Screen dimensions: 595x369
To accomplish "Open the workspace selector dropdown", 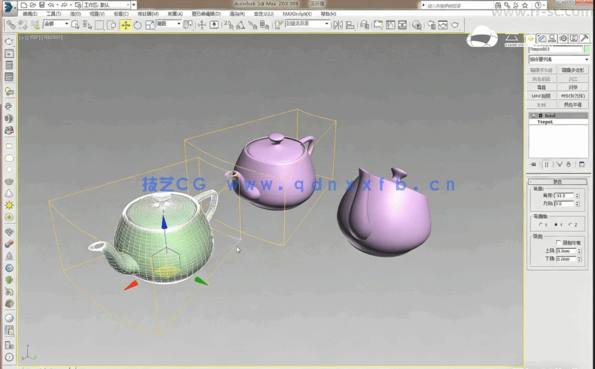I will [106, 5].
